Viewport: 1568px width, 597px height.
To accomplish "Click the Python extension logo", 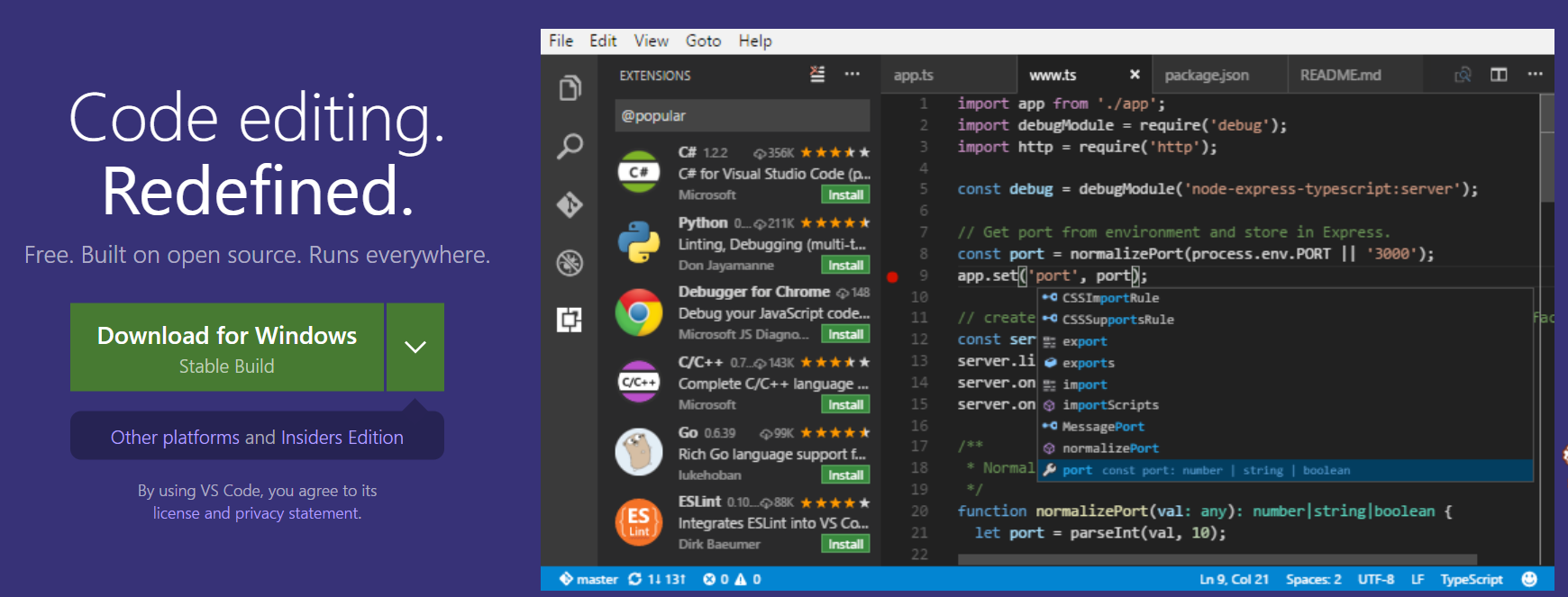I will pos(638,242).
